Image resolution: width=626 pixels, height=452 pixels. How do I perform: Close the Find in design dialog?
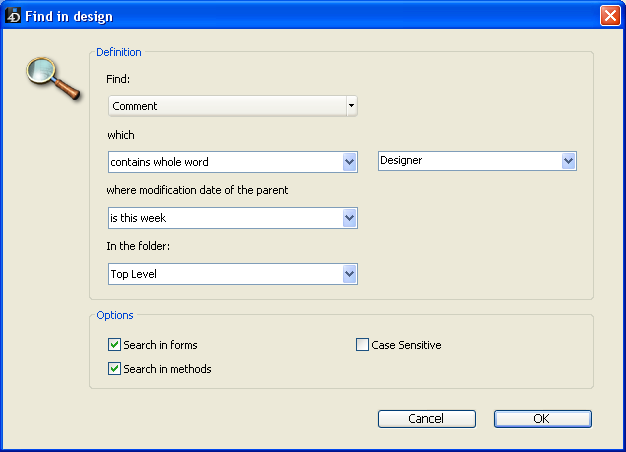click(x=609, y=16)
